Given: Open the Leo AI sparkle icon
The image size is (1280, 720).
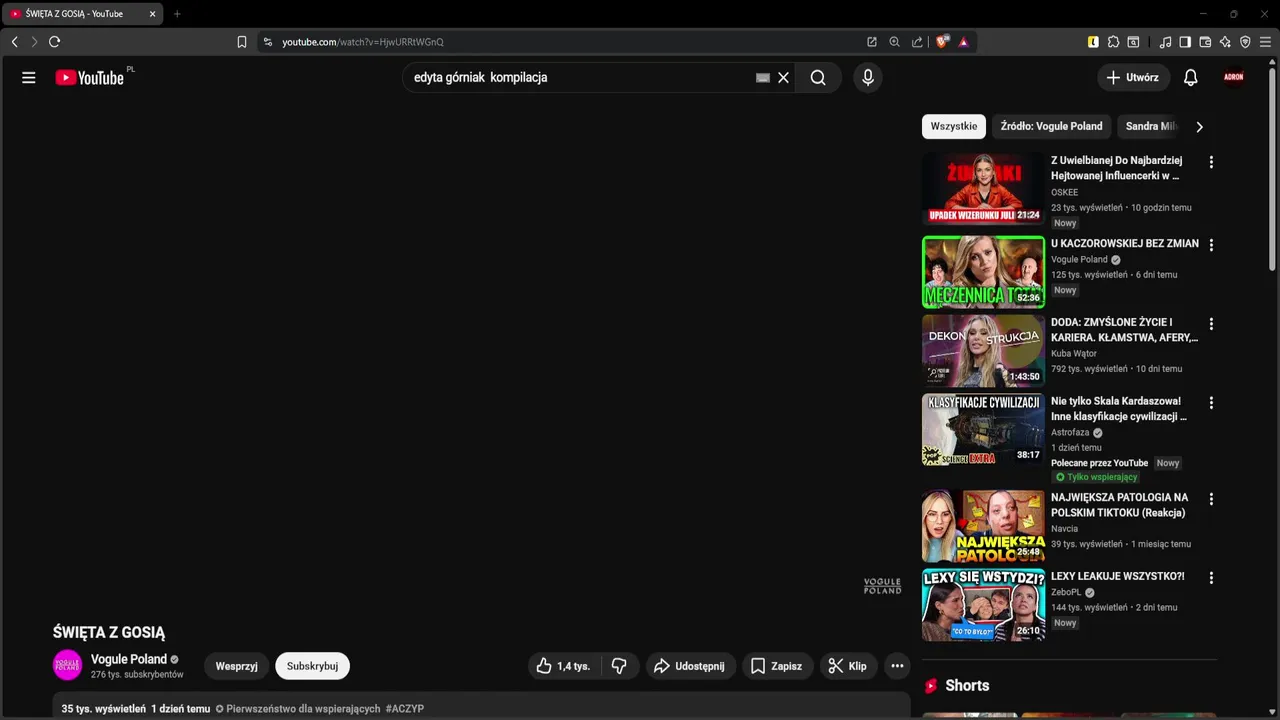Looking at the screenshot, I should [x=1225, y=42].
